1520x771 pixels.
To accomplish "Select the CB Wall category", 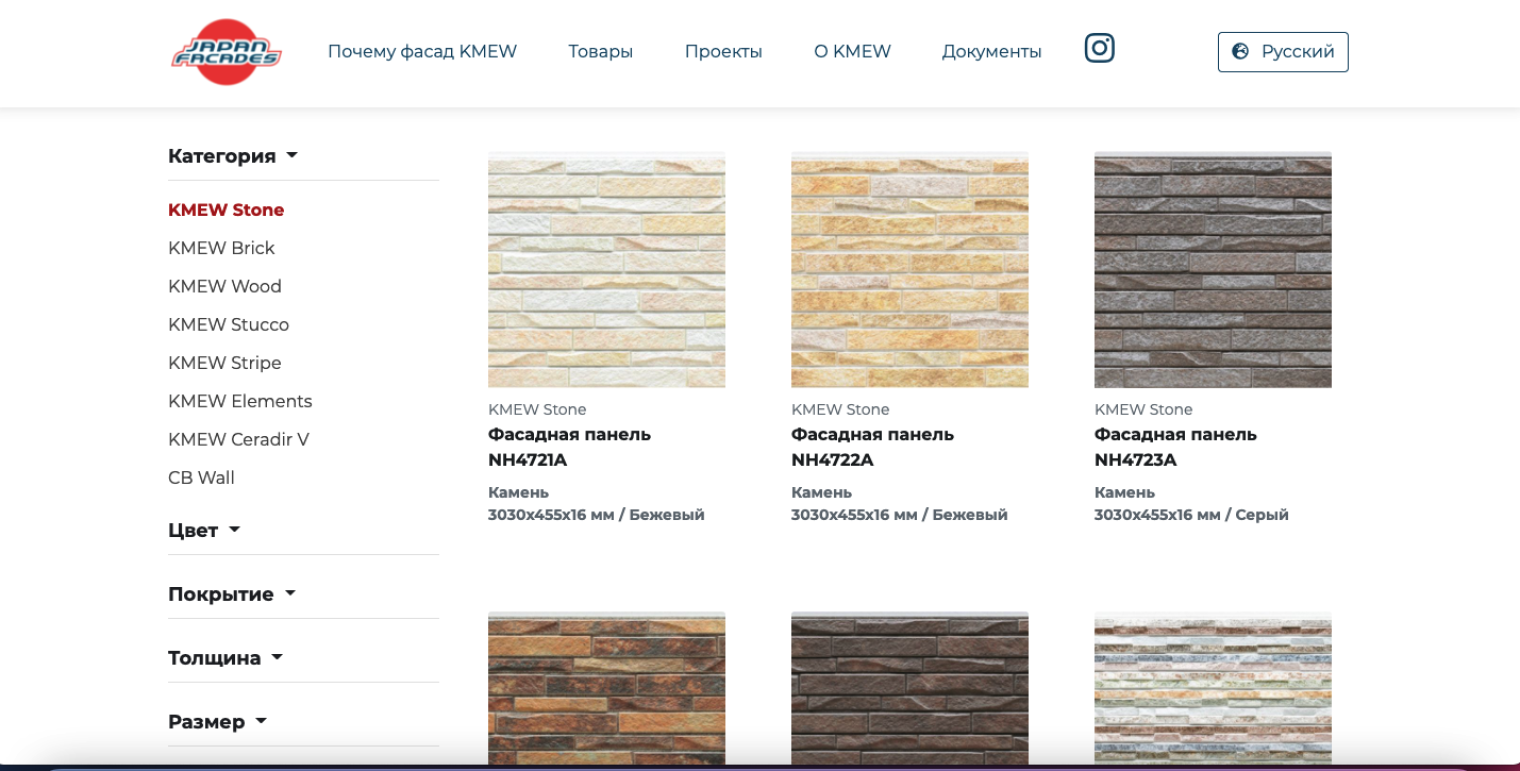I will coord(201,478).
